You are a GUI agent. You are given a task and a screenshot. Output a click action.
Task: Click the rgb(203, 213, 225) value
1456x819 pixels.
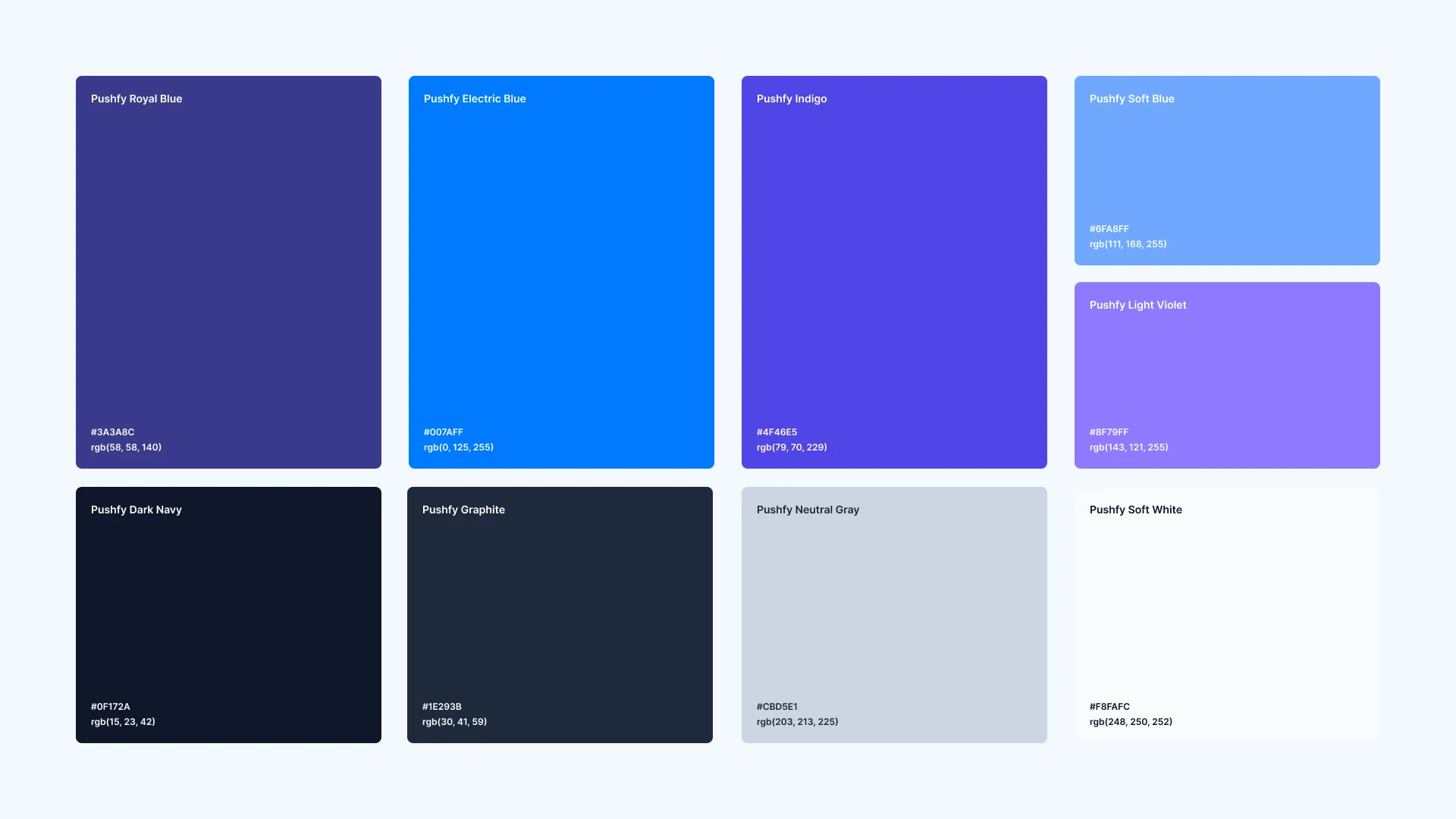[797, 722]
